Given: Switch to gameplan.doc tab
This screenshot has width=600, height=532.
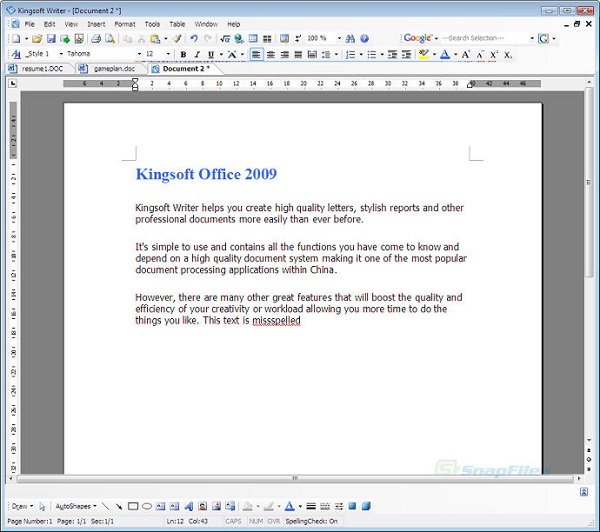Looking at the screenshot, I should tap(113, 69).
